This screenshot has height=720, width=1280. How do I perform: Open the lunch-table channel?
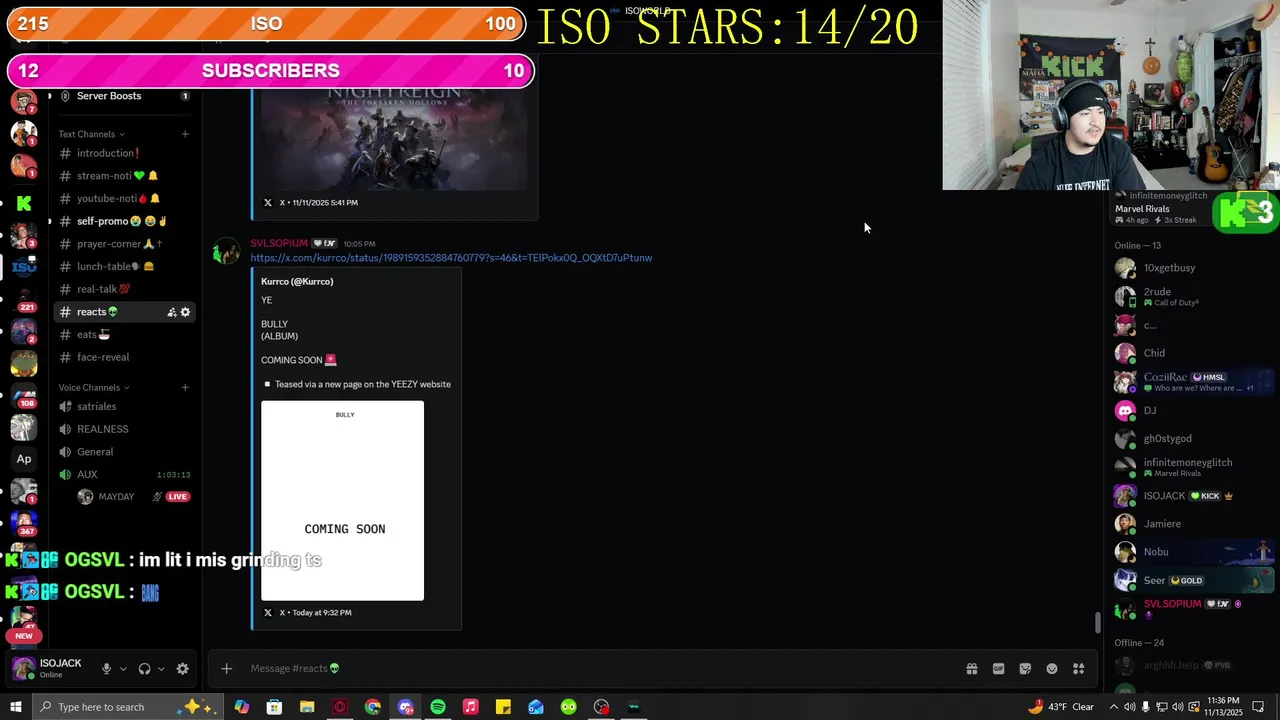pos(123,267)
